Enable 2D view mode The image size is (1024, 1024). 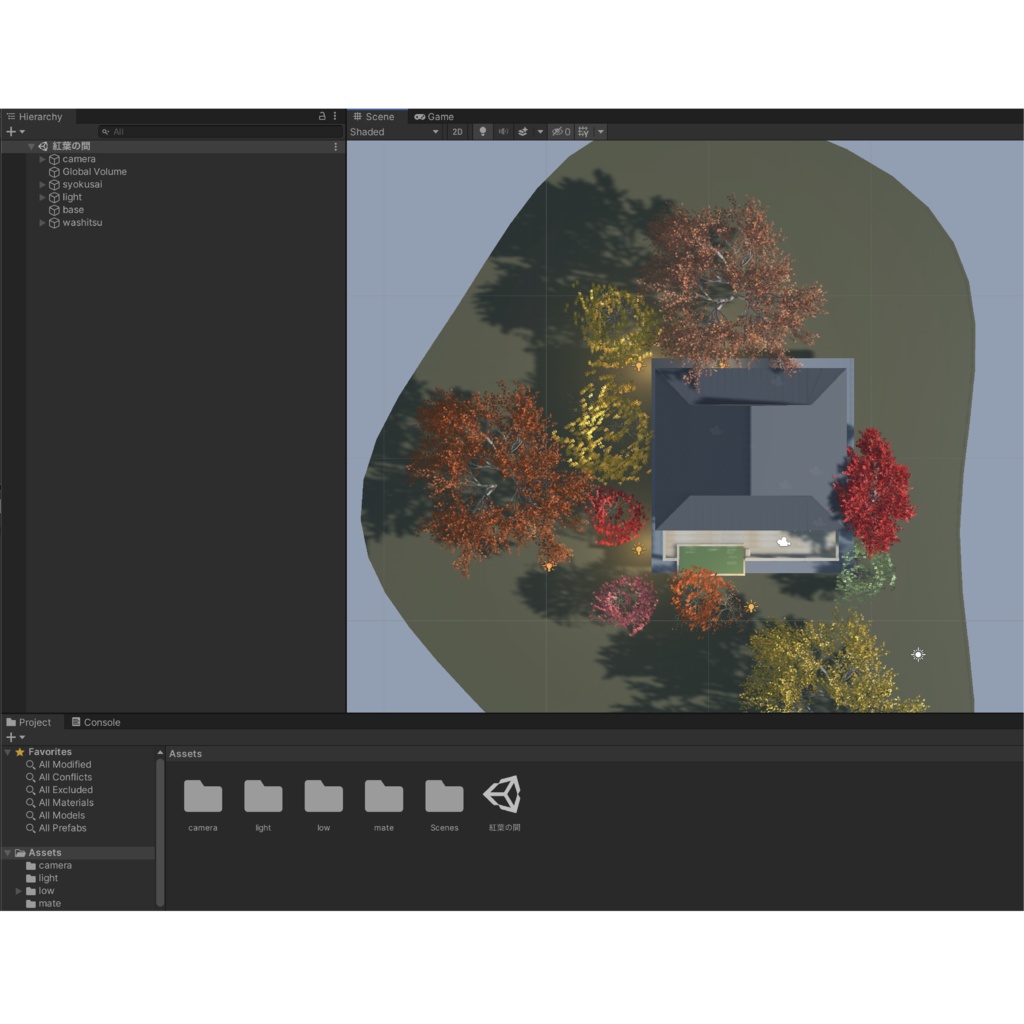pos(457,132)
